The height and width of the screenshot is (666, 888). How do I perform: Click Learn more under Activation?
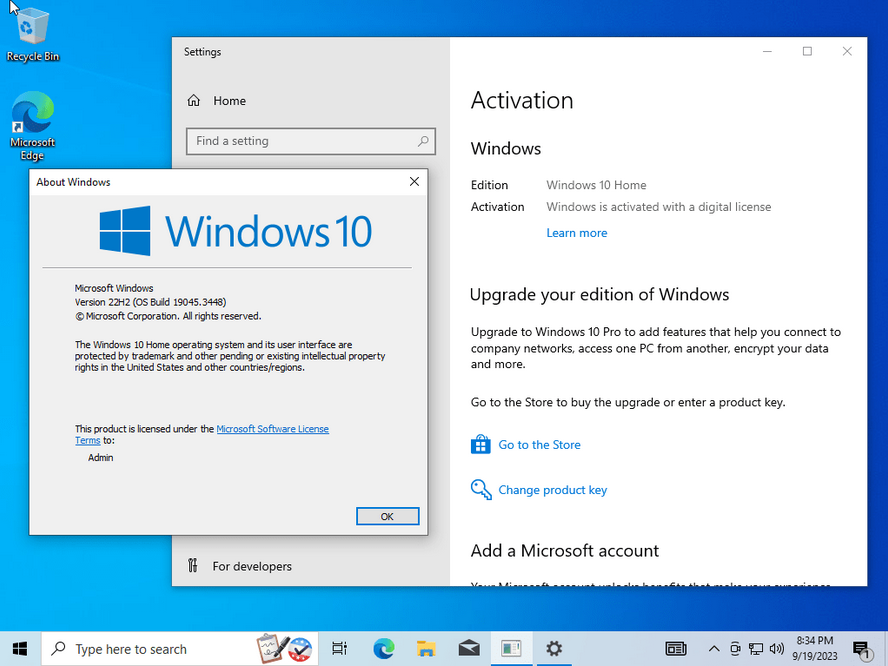tap(577, 233)
